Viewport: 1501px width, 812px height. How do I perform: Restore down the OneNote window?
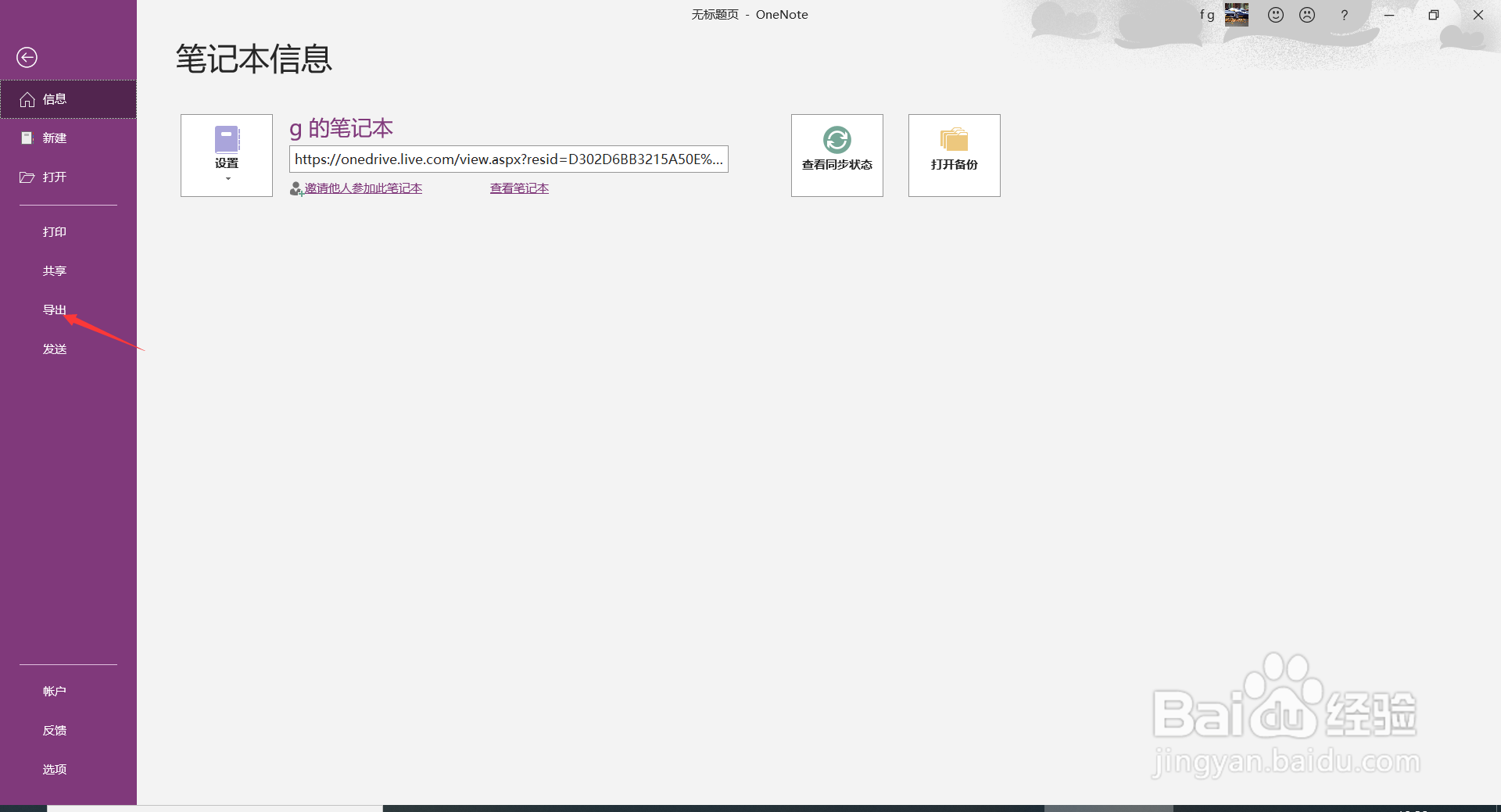[1434, 15]
